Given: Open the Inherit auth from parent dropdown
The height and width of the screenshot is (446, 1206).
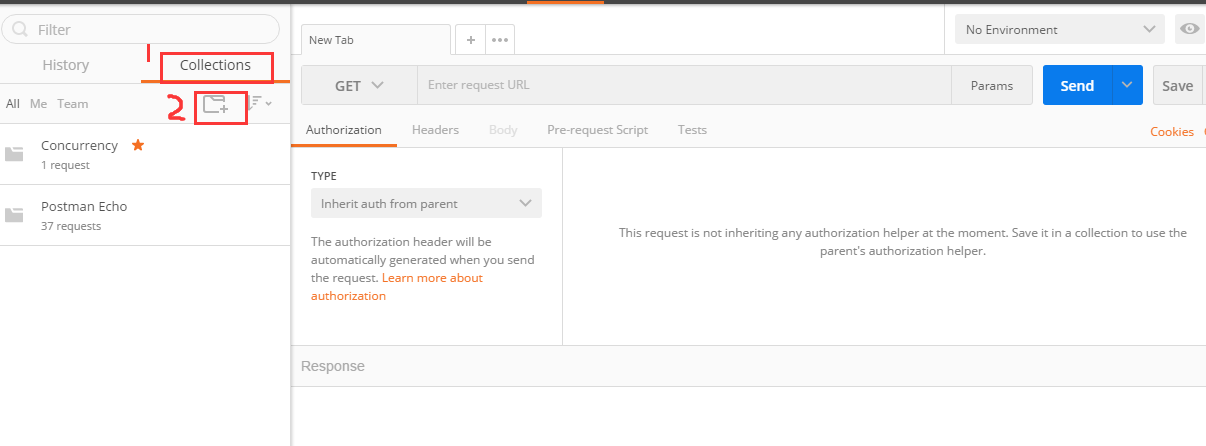Looking at the screenshot, I should pos(426,203).
